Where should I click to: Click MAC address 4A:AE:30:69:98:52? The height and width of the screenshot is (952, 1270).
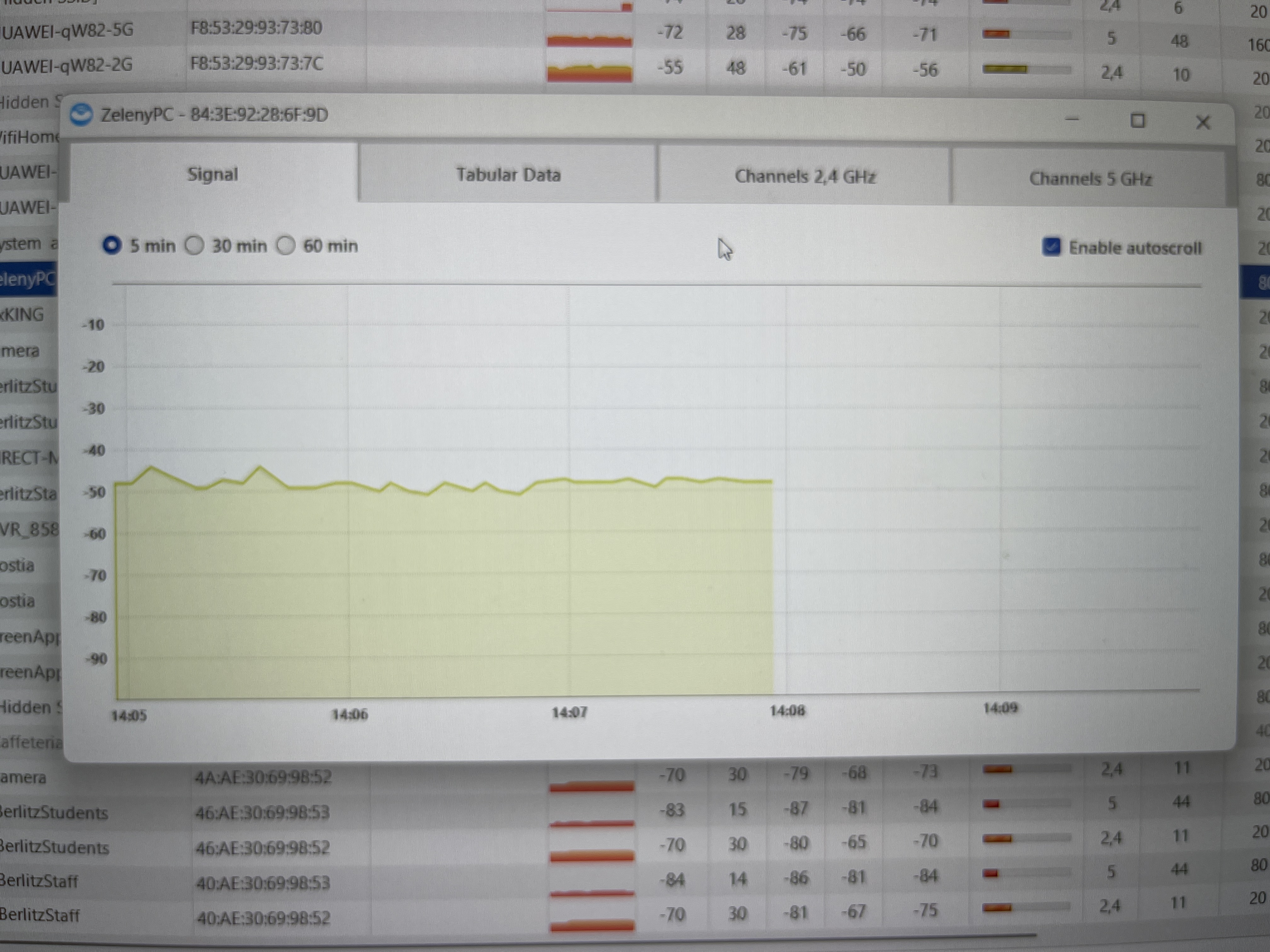(x=263, y=777)
